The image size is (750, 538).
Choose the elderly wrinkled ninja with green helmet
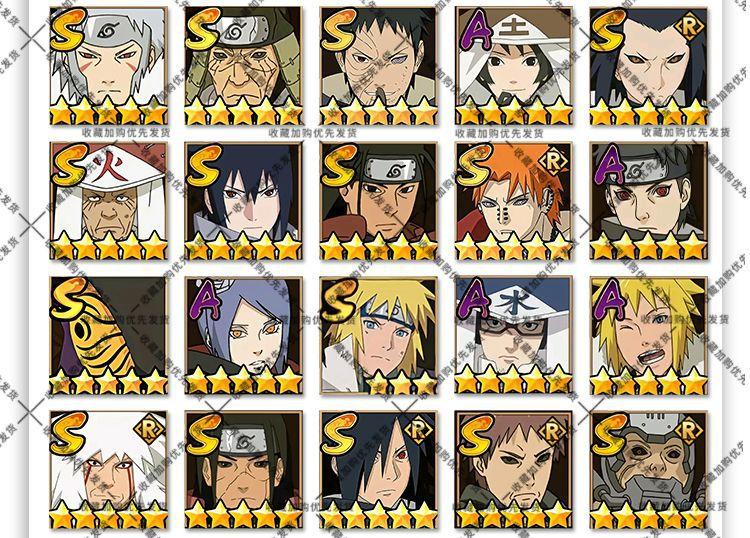(x=243, y=66)
